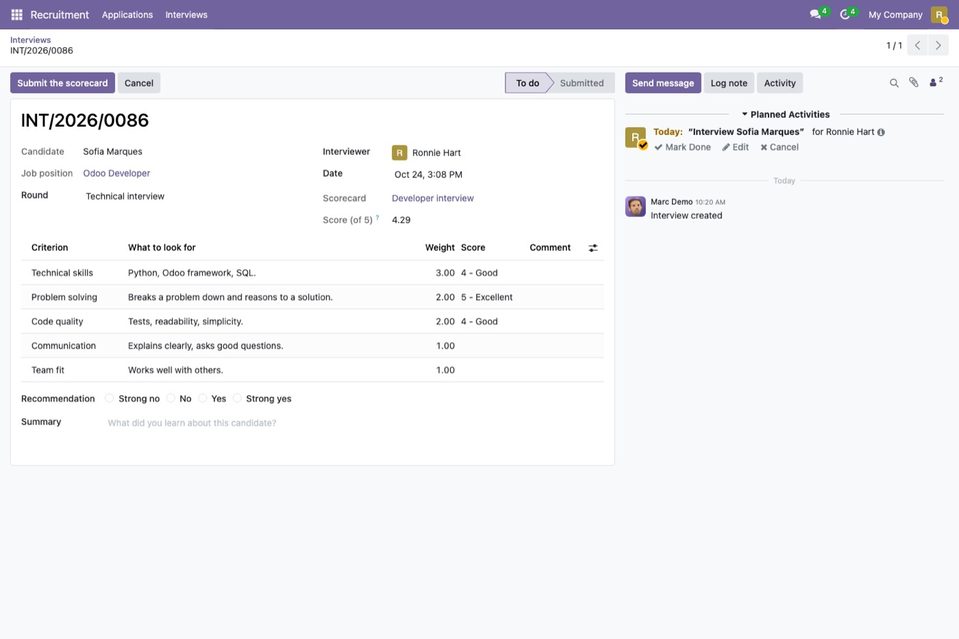Viewport: 959px width, 639px height.
Task: Open the Team fit score dropdown
Action: point(492,370)
